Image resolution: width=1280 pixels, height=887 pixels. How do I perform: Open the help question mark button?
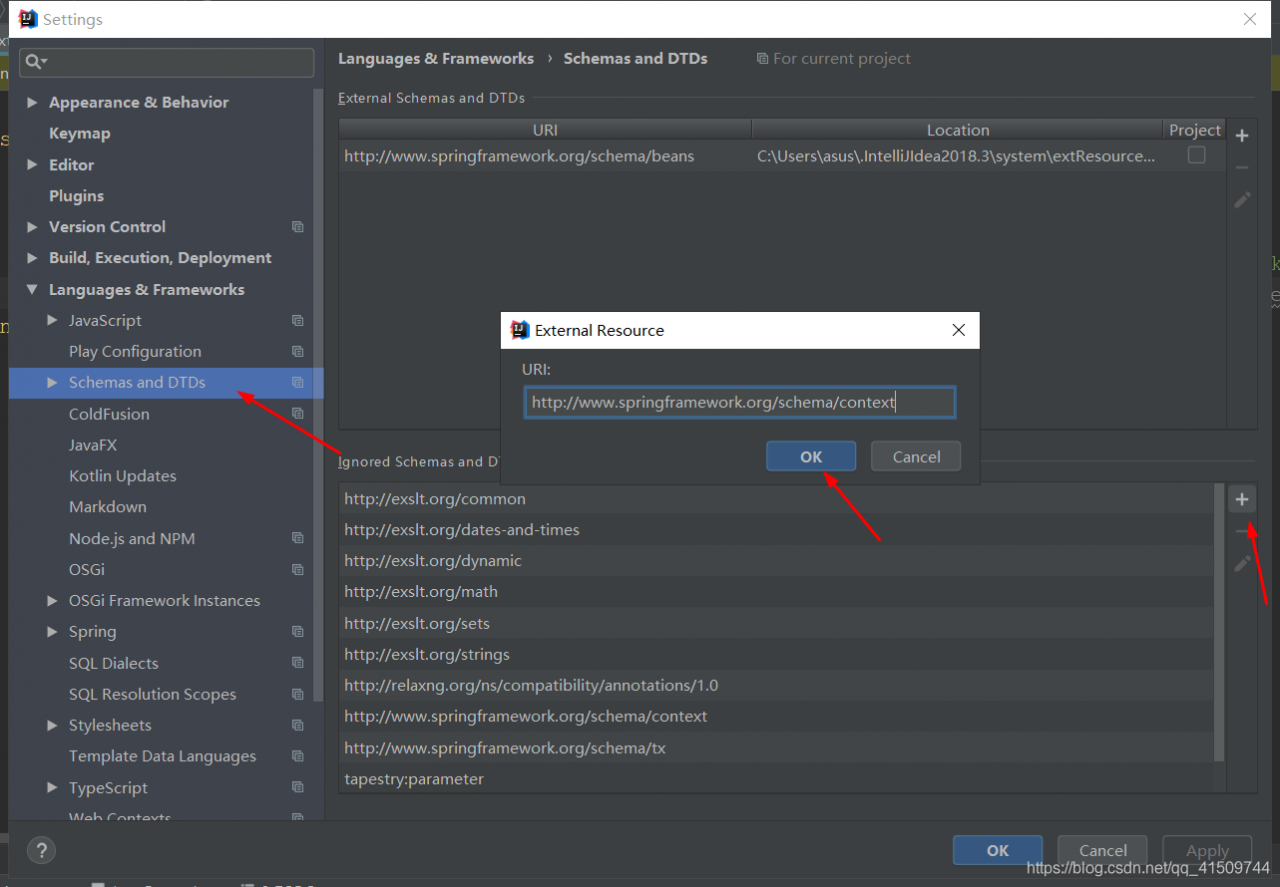[x=41, y=851]
